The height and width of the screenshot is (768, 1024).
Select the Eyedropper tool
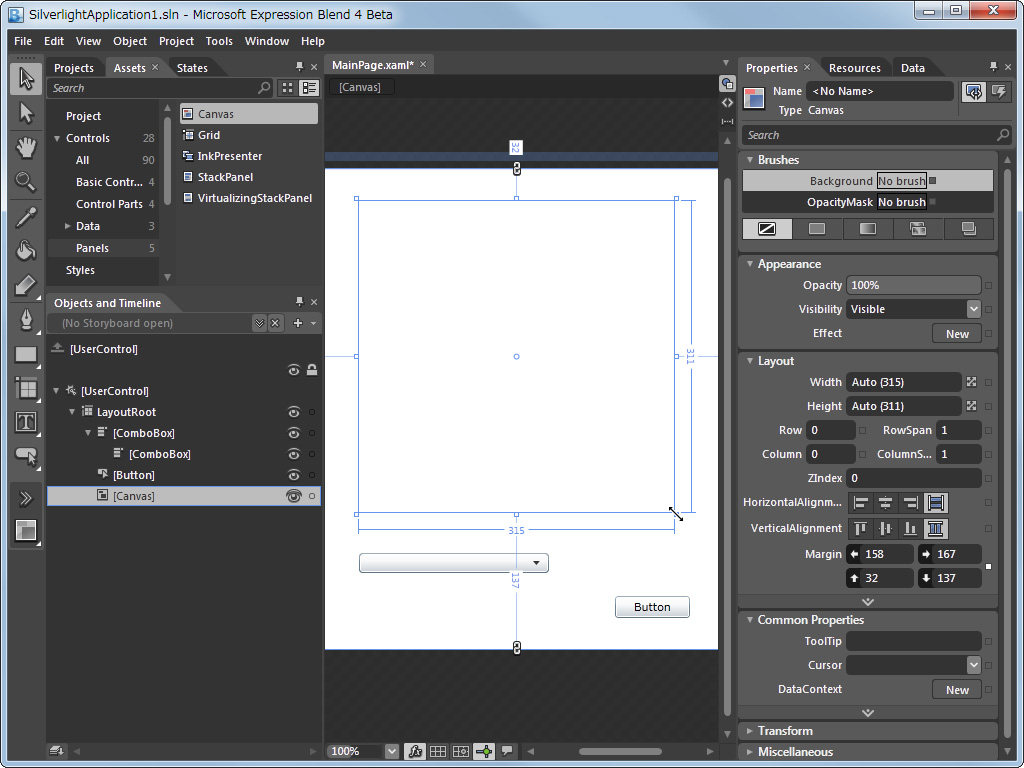(26, 217)
